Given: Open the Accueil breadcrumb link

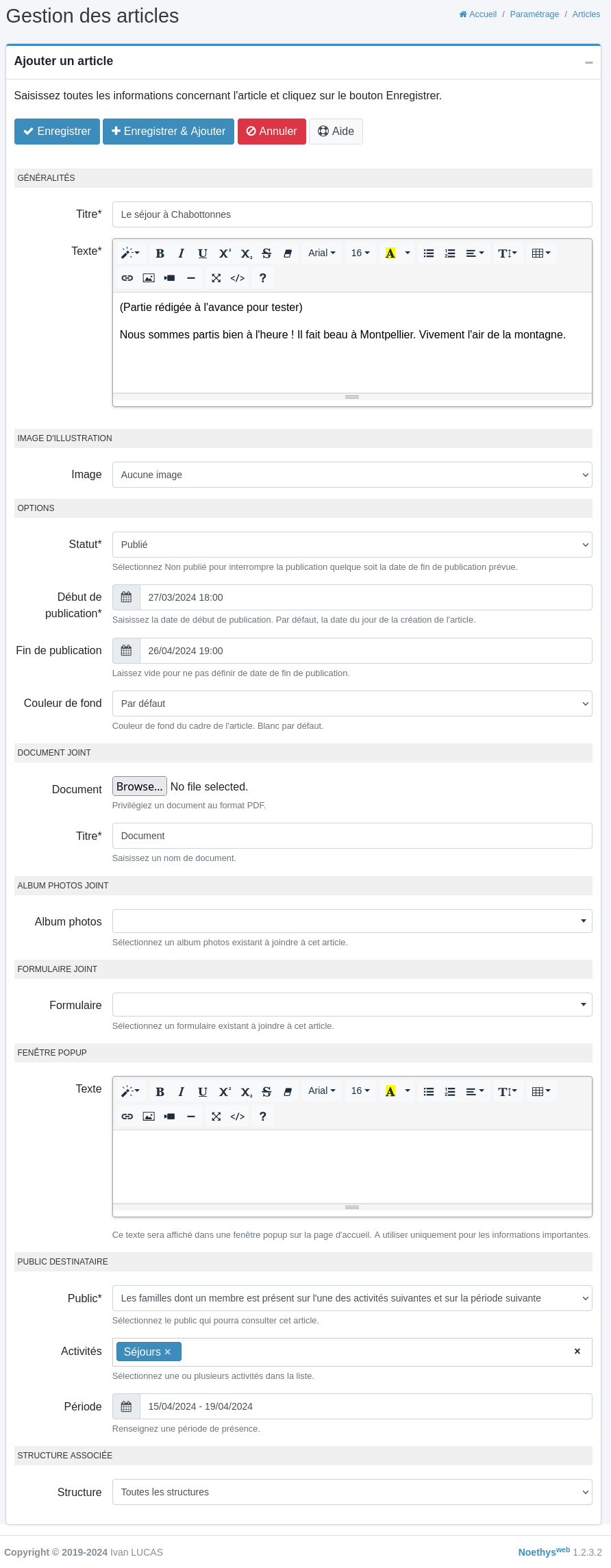Looking at the screenshot, I should [x=478, y=14].
